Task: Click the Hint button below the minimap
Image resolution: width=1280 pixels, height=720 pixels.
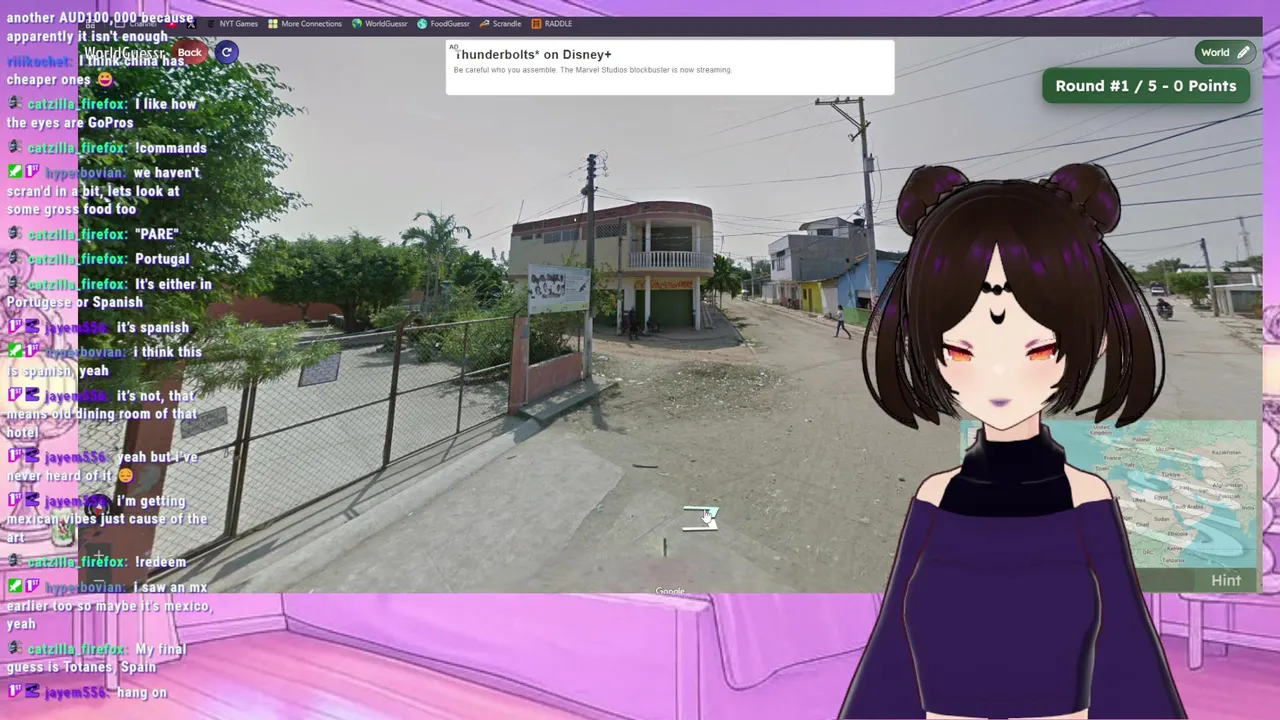Action: tap(1226, 580)
